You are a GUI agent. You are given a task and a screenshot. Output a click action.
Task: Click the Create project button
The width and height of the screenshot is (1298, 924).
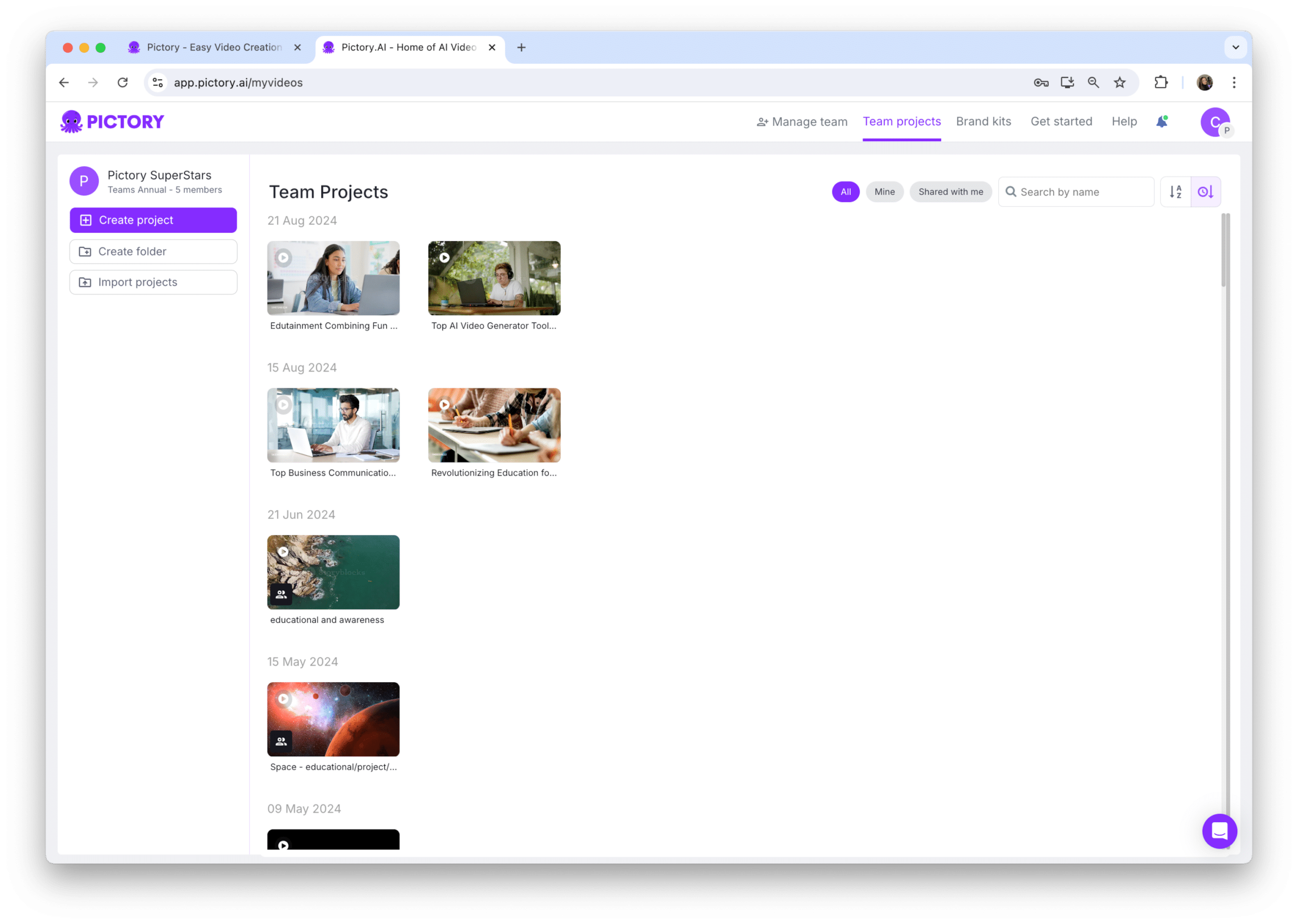[153, 219]
